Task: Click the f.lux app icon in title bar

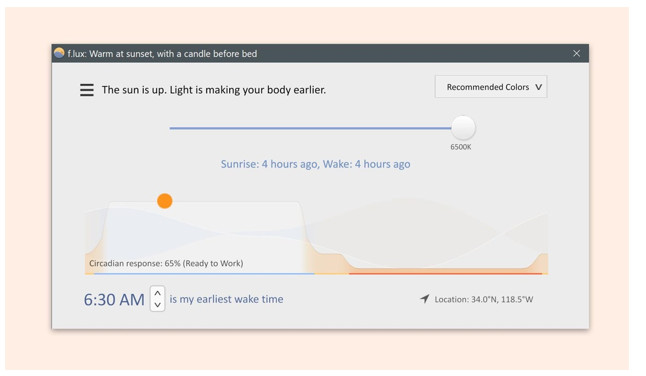Action: click(x=59, y=54)
